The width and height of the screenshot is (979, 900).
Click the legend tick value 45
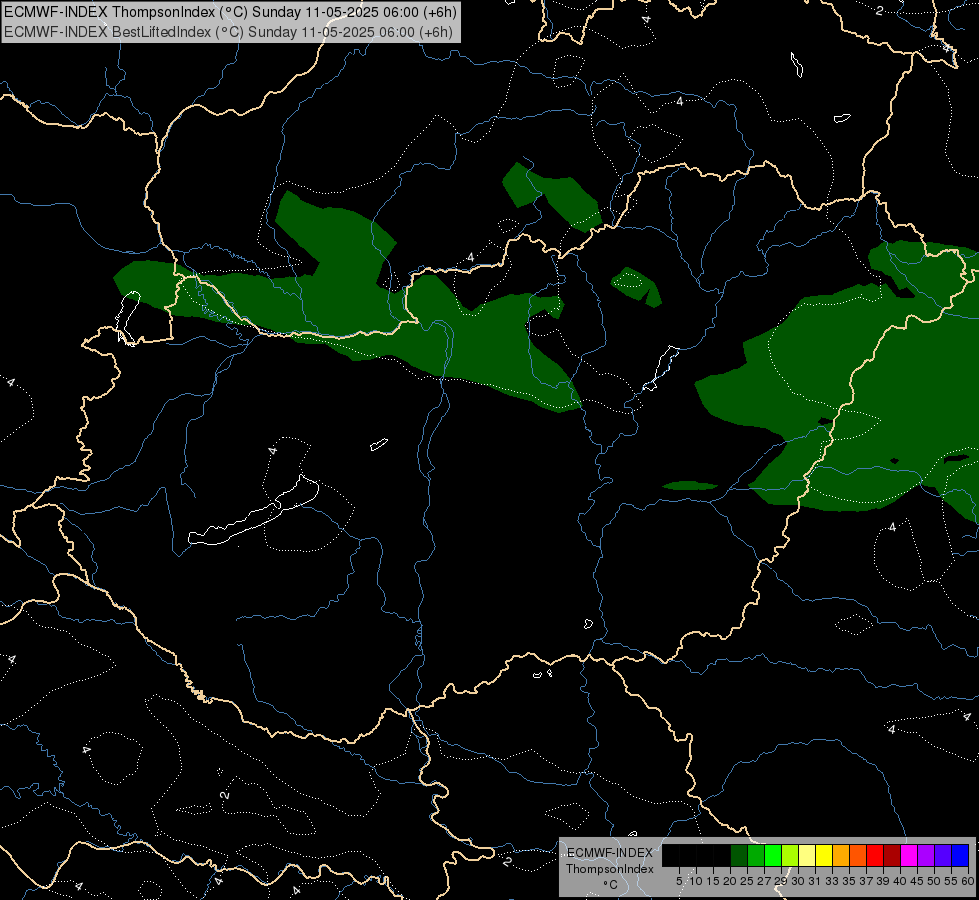click(x=917, y=881)
